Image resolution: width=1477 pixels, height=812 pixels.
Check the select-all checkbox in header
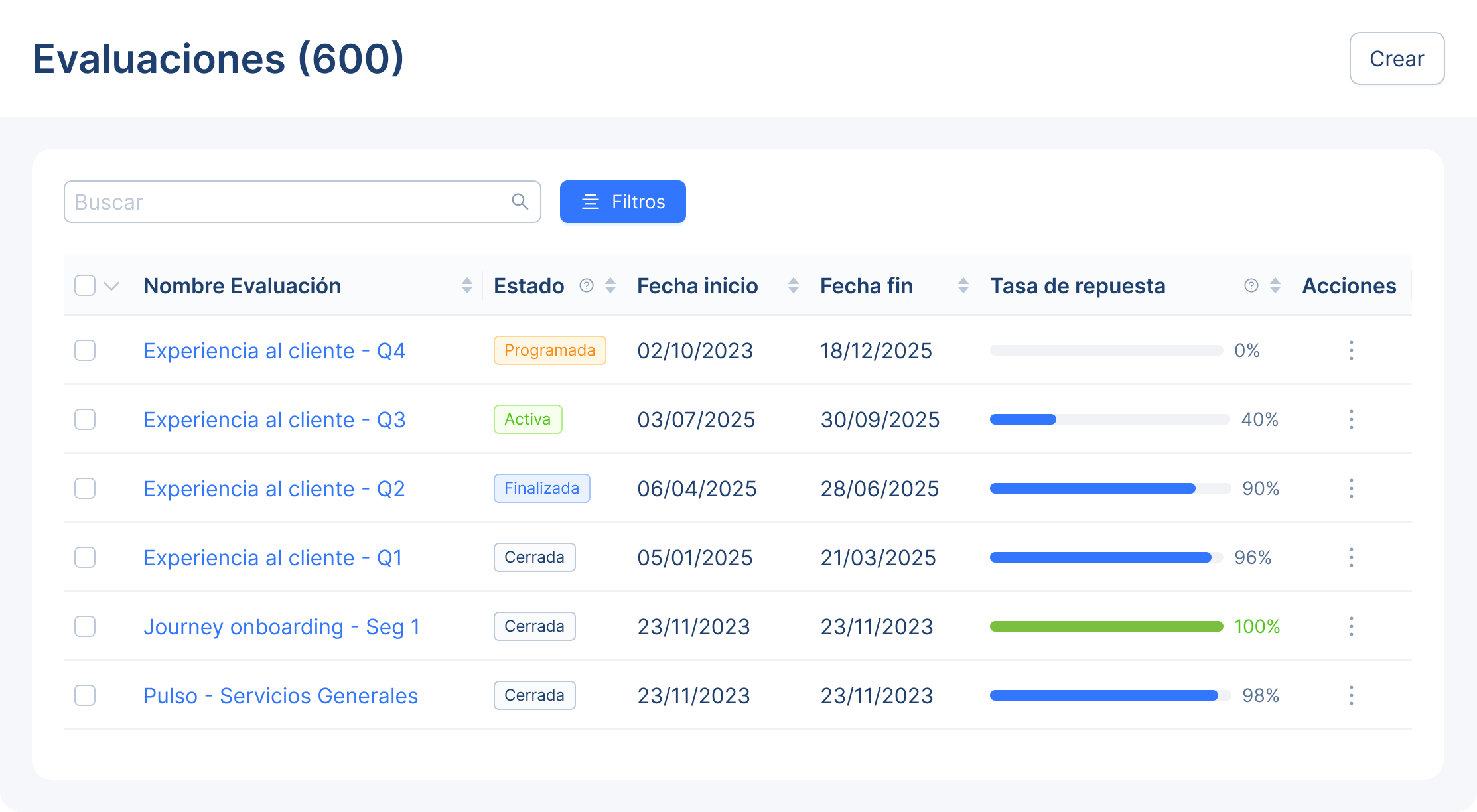85,285
